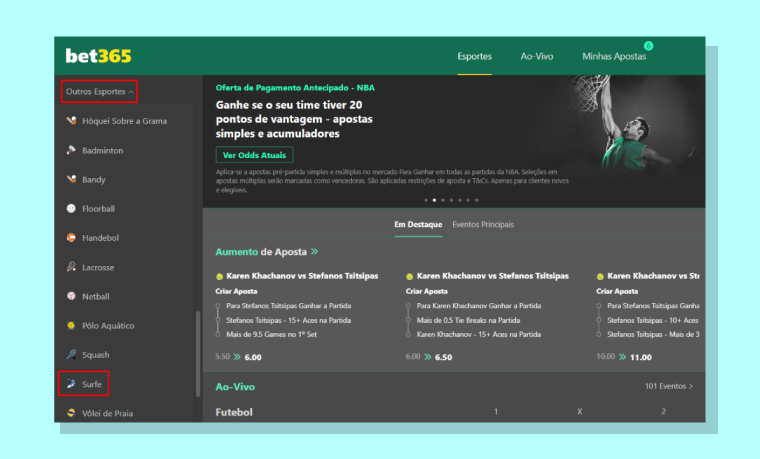Image resolution: width=760 pixels, height=459 pixels.
Task: Select the Squash racket icon
Action: 71,354
